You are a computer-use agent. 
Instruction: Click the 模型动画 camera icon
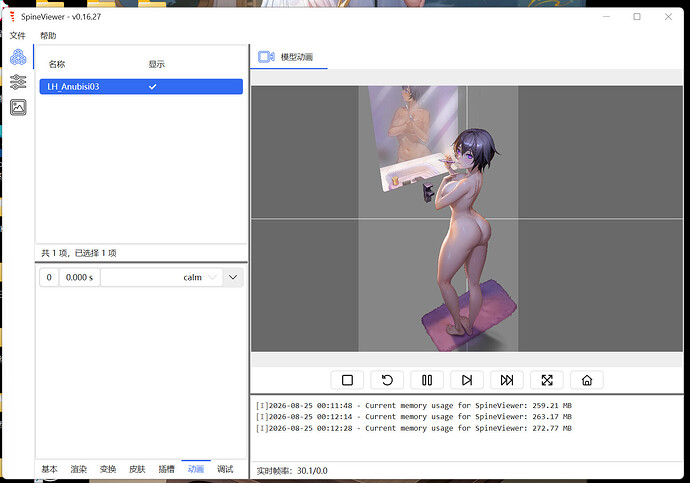tap(266, 57)
